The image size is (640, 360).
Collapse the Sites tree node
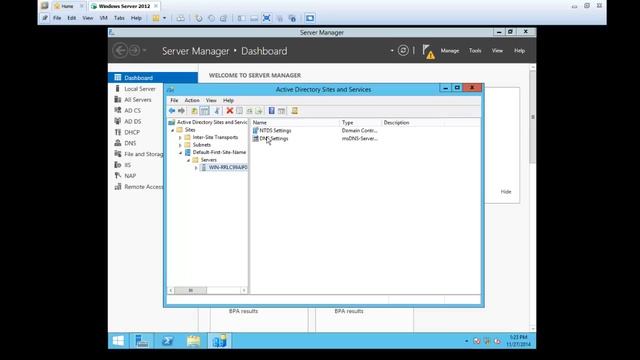[x=173, y=130]
